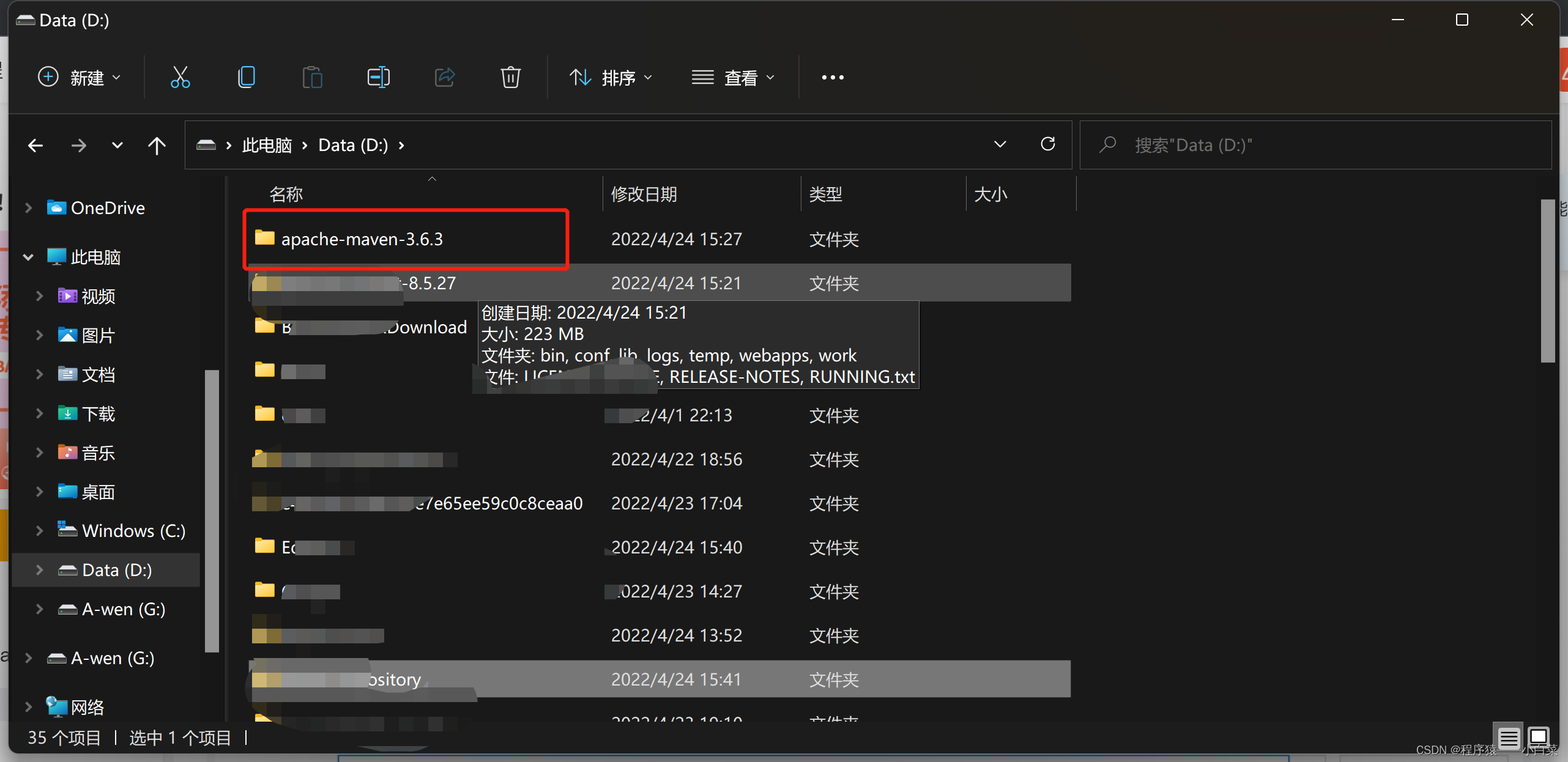Open the 查看 view dropdown
The width and height of the screenshot is (1568, 762).
733,78
